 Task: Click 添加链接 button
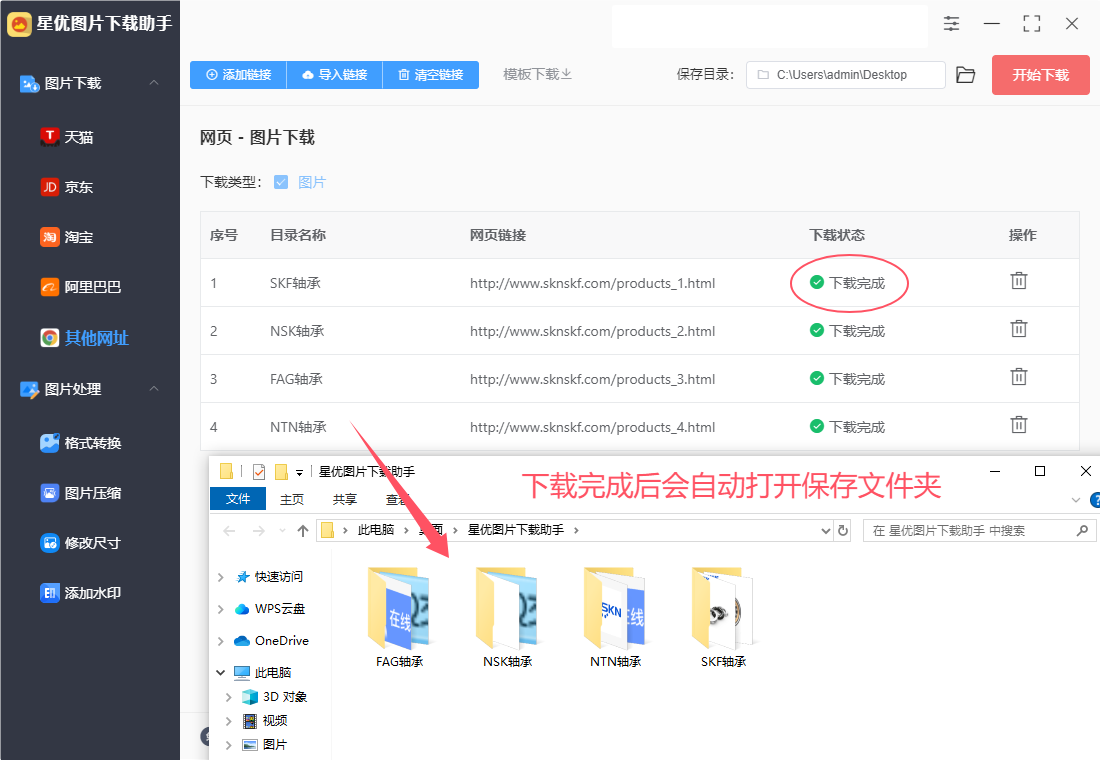pos(239,74)
